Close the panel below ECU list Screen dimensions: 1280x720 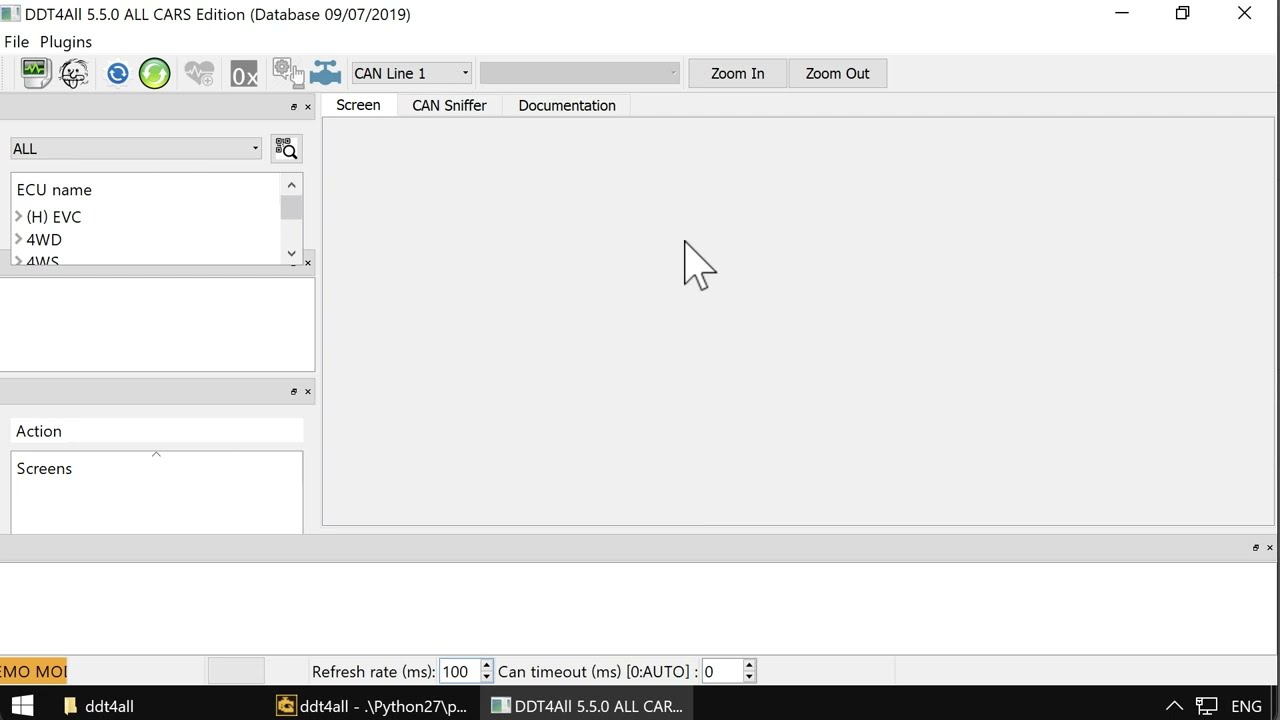tap(308, 263)
